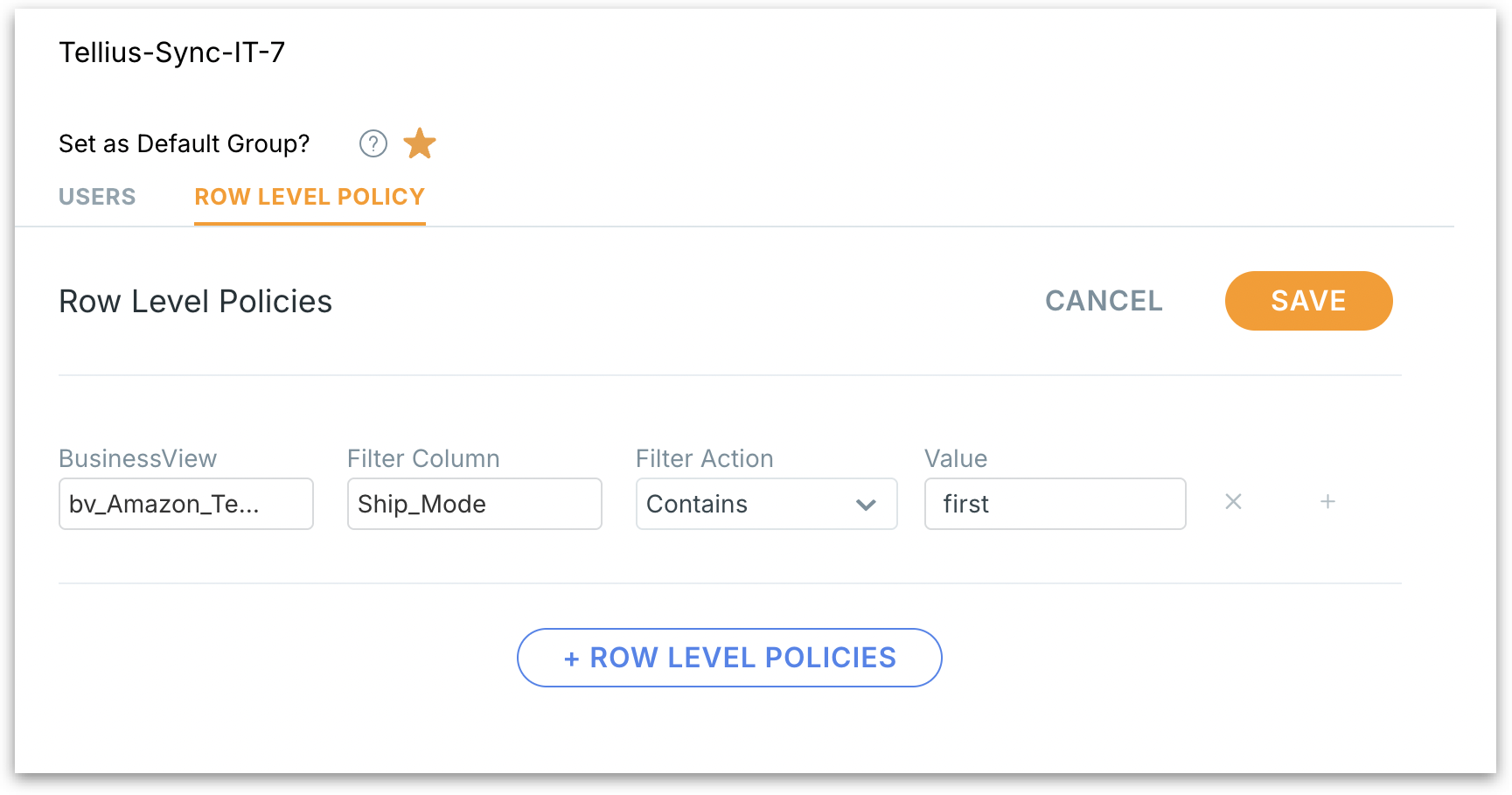Screen dimensions: 1512x795
Task: Click the "Set as Default Group?" label
Action: click(x=184, y=143)
